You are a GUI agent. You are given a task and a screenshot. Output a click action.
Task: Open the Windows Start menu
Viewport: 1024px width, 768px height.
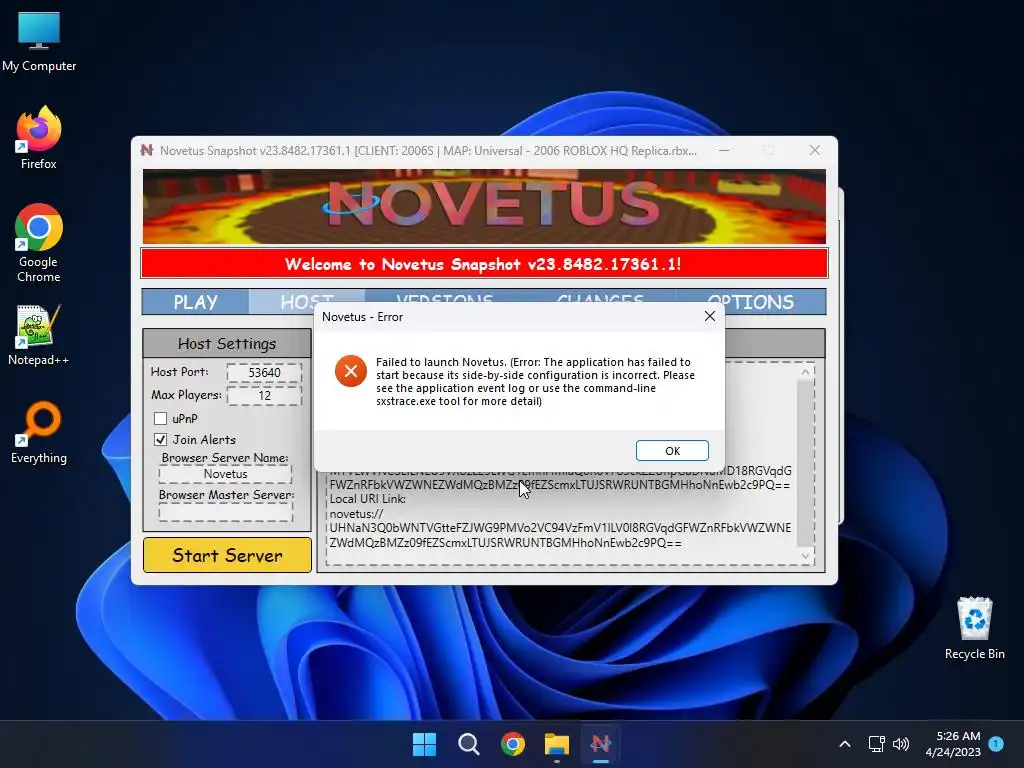424,744
